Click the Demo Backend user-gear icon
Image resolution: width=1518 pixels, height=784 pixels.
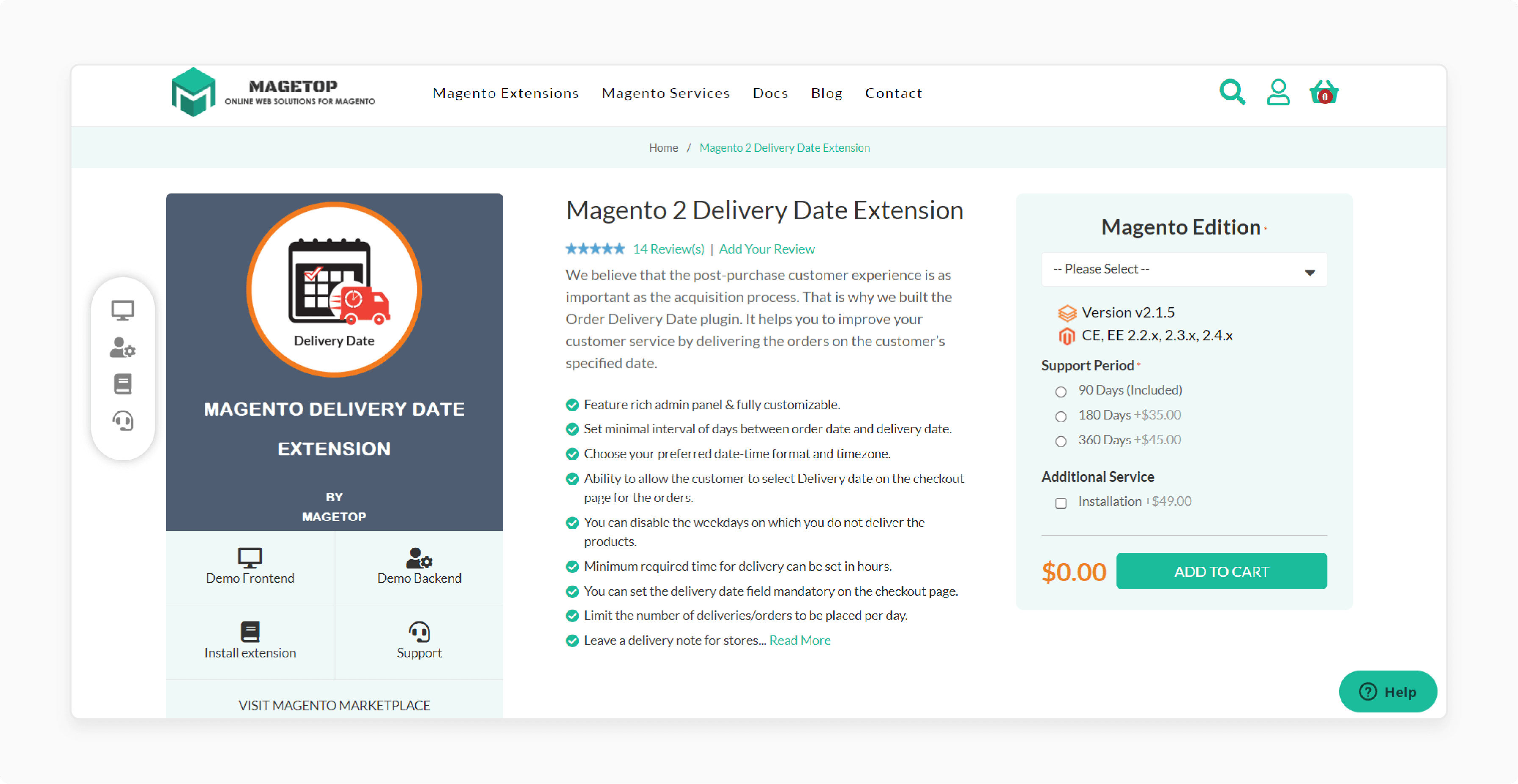[419, 557]
